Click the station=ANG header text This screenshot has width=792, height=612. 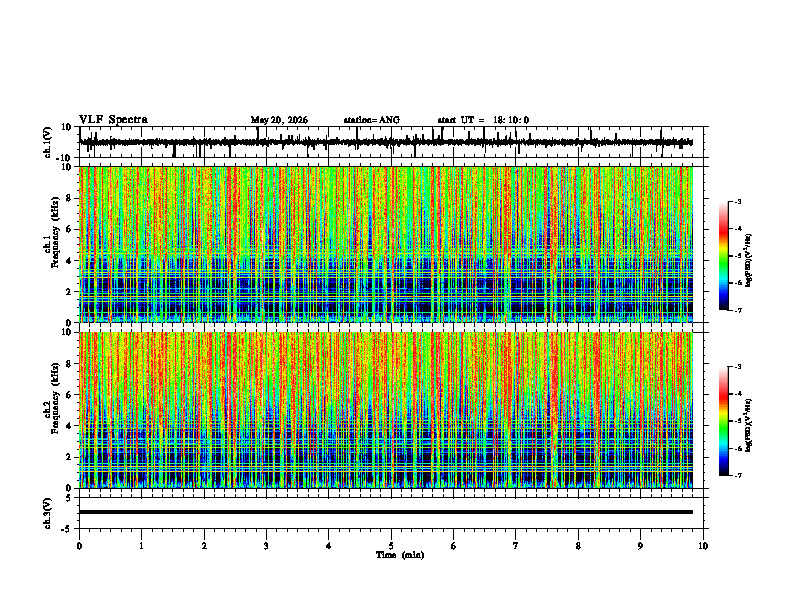click(x=372, y=120)
